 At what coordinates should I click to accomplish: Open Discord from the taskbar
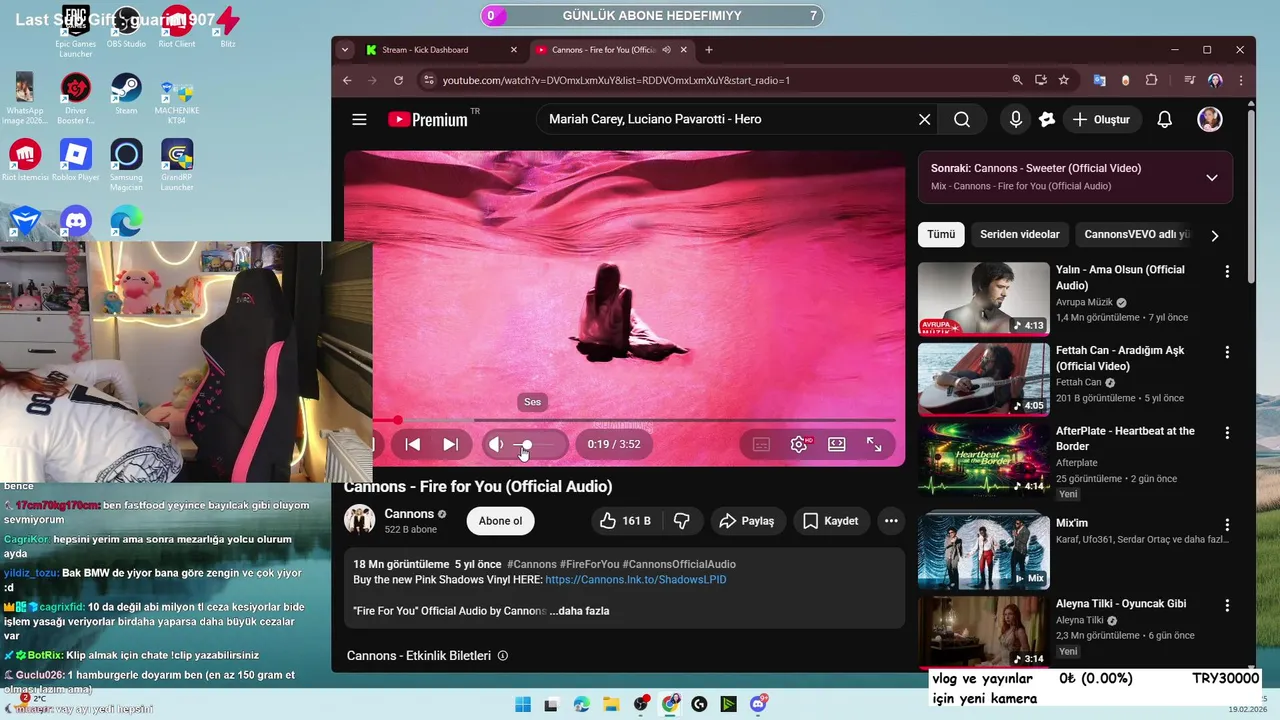759,705
